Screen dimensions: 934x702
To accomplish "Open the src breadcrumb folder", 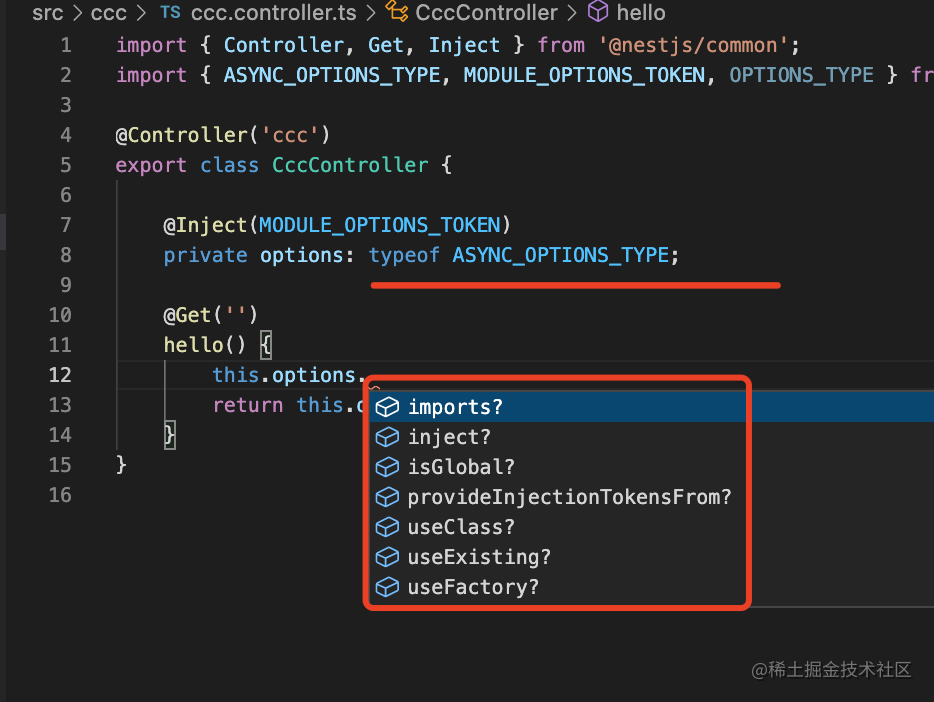I will tap(47, 13).
